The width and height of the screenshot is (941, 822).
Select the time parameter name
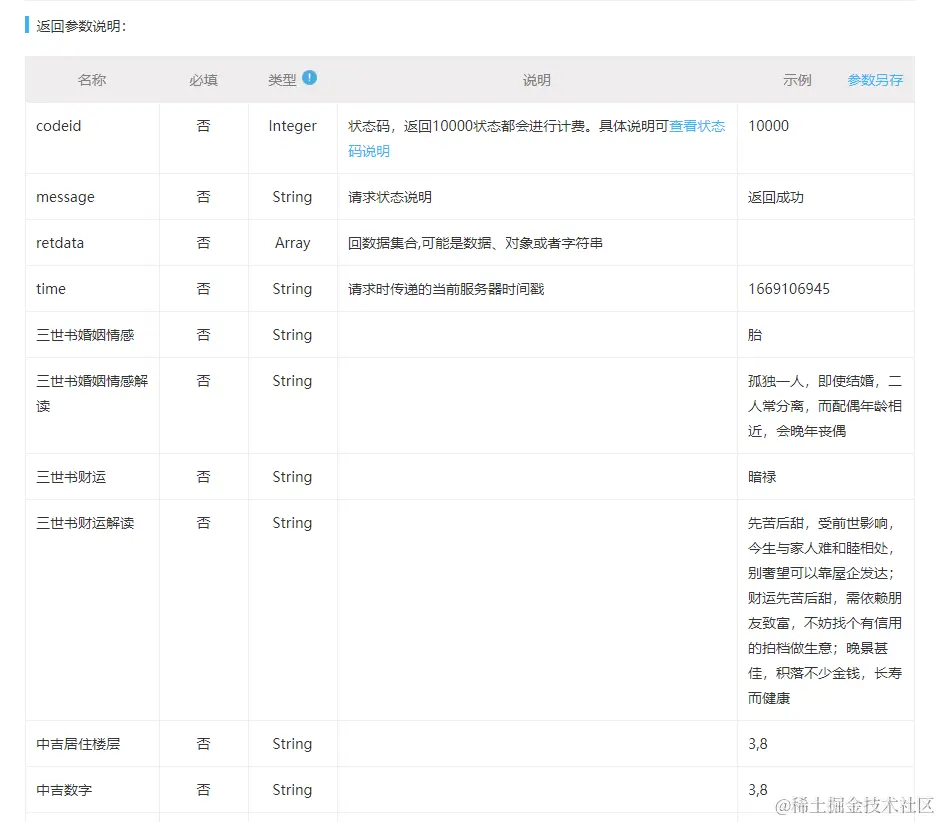pyautogui.click(x=51, y=289)
